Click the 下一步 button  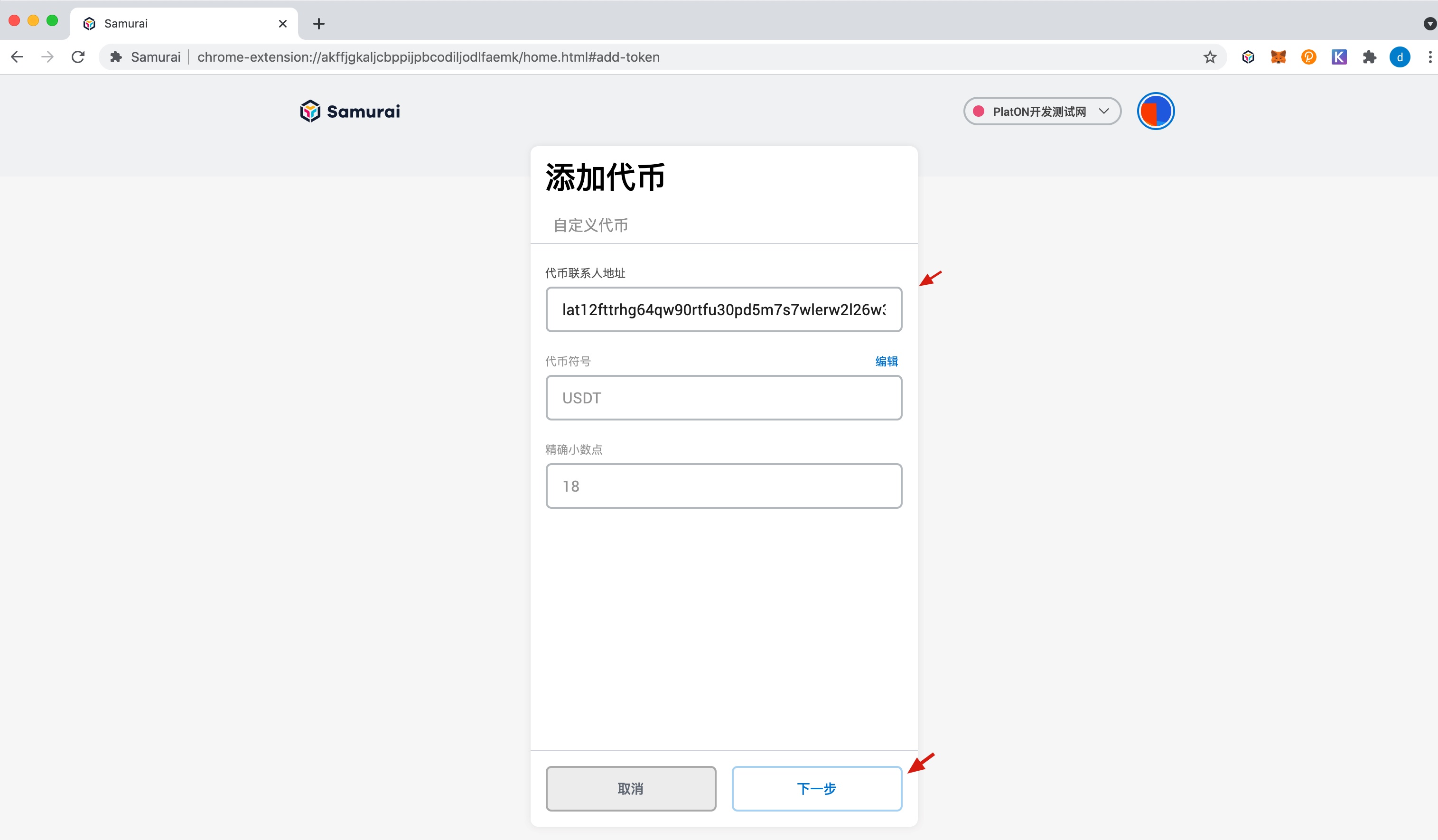point(817,789)
